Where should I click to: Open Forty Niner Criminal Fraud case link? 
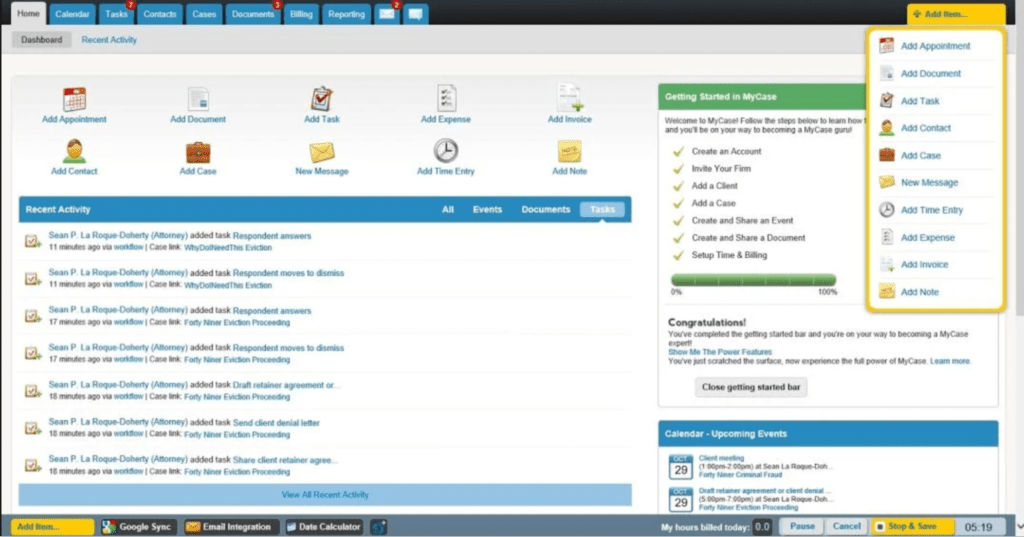tap(740, 475)
